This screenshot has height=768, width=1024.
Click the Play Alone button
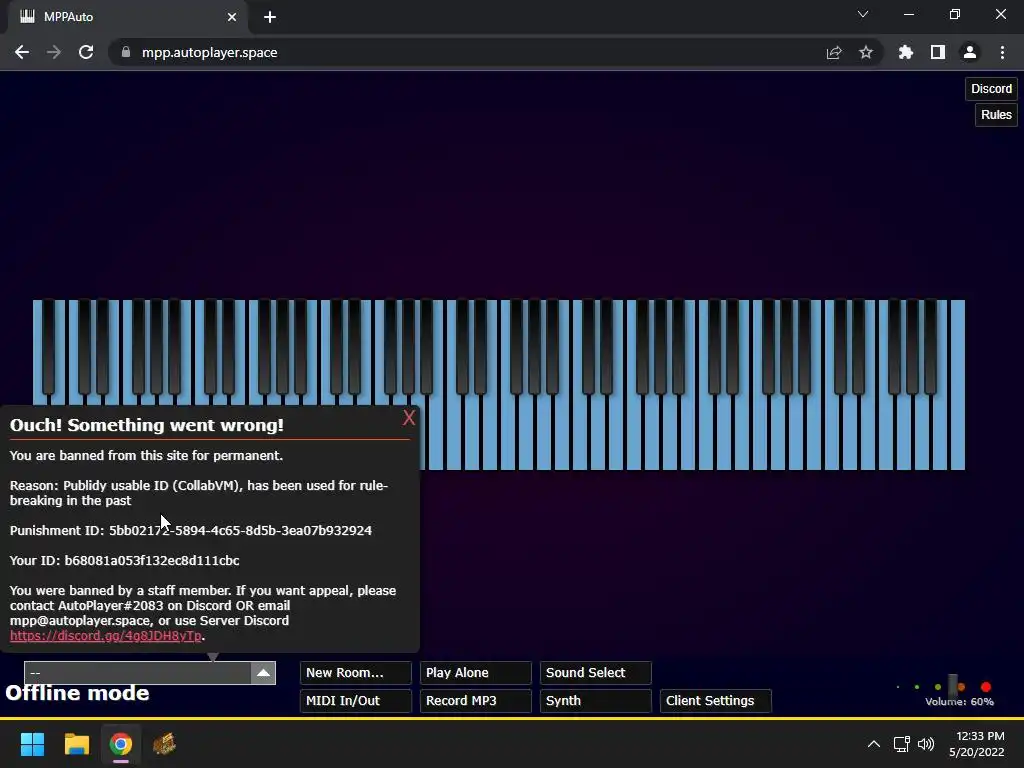click(475, 673)
